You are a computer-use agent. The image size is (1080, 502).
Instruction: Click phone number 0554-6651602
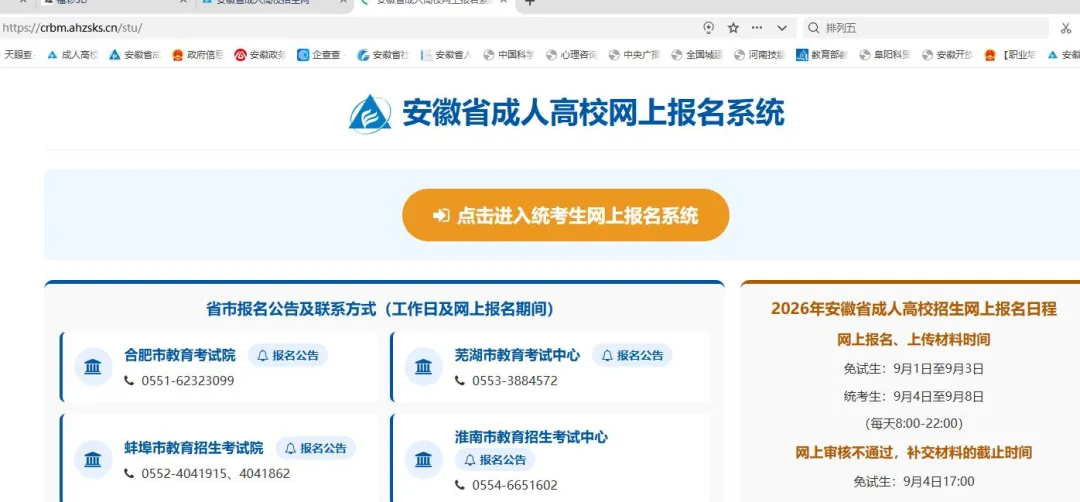(515, 485)
